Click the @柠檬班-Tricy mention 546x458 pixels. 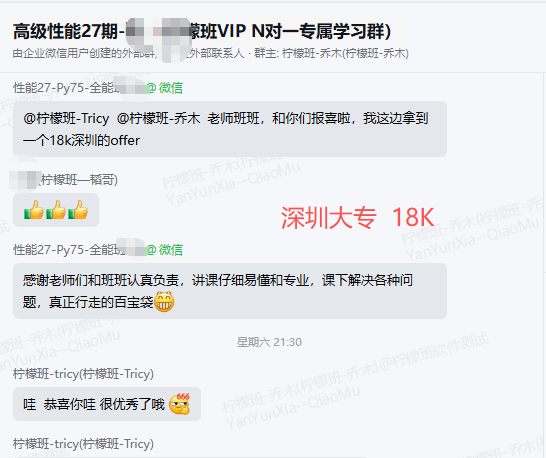(x=67, y=118)
